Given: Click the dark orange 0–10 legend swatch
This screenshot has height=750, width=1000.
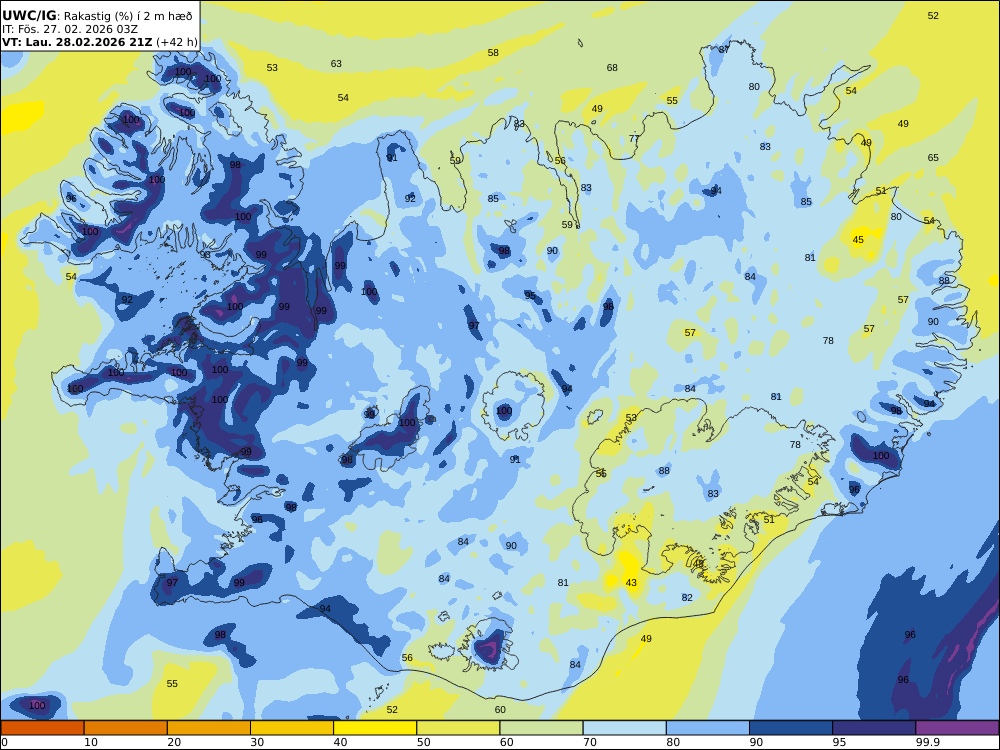Looking at the screenshot, I should 42,728.
